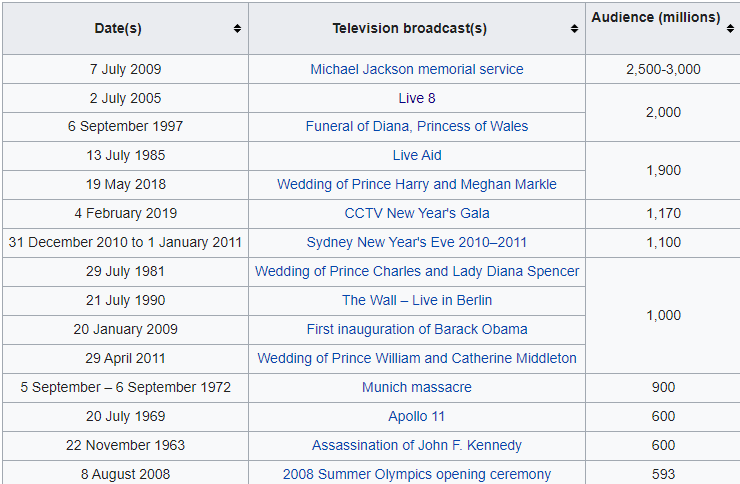
Task: Select the date 13 July 1985
Action: (x=126, y=156)
